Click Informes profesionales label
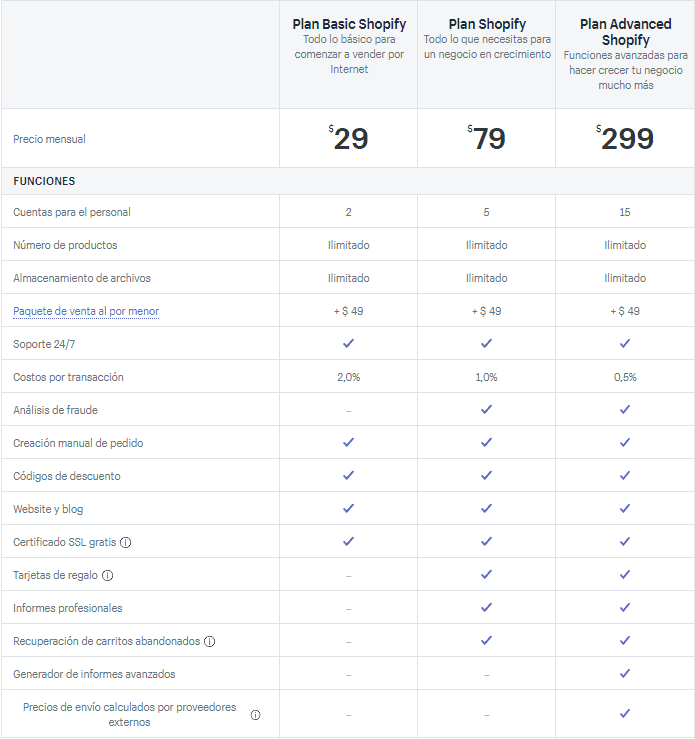Screen dimensions: 695x739 point(68,608)
